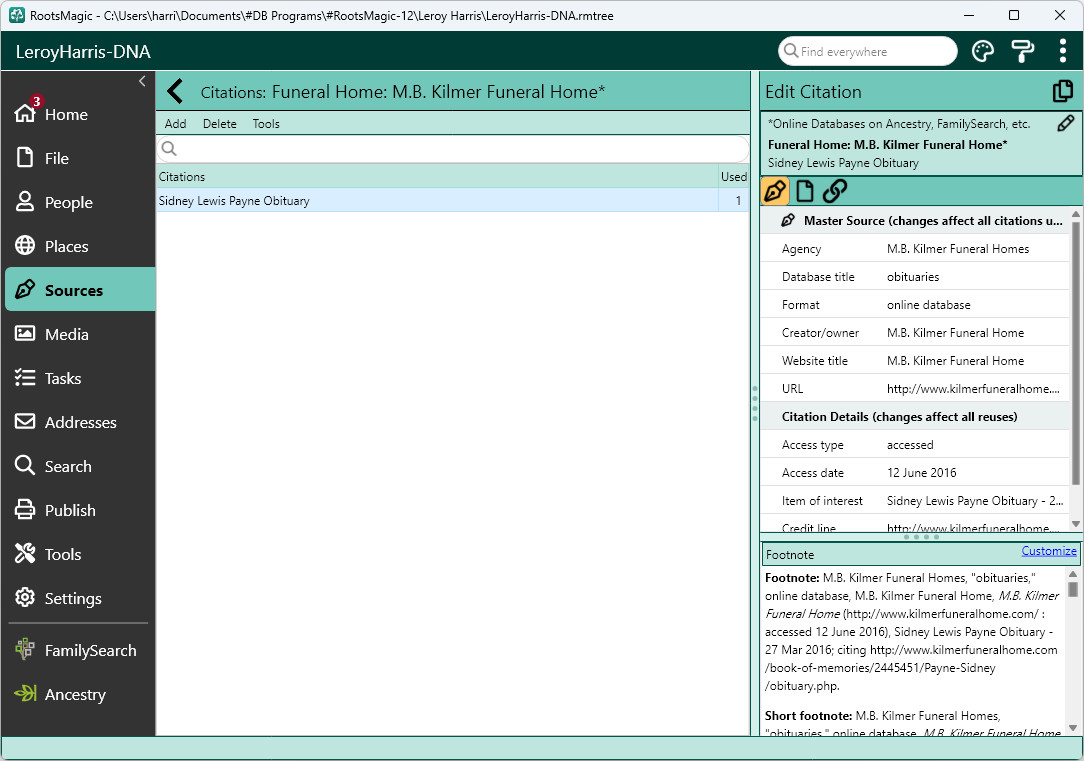Go to the People view
This screenshot has height=761, width=1084.
click(x=79, y=202)
